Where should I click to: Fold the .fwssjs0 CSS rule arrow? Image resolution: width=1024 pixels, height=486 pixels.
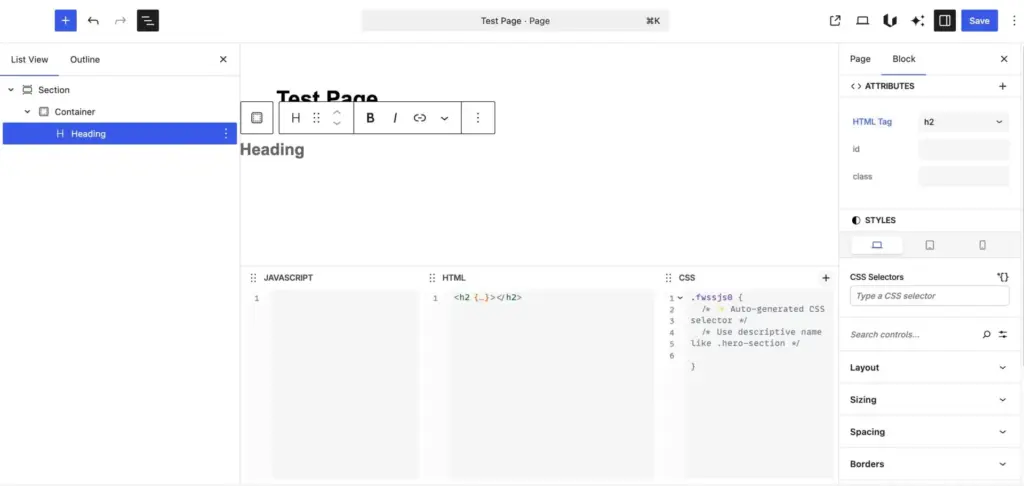[x=680, y=298]
